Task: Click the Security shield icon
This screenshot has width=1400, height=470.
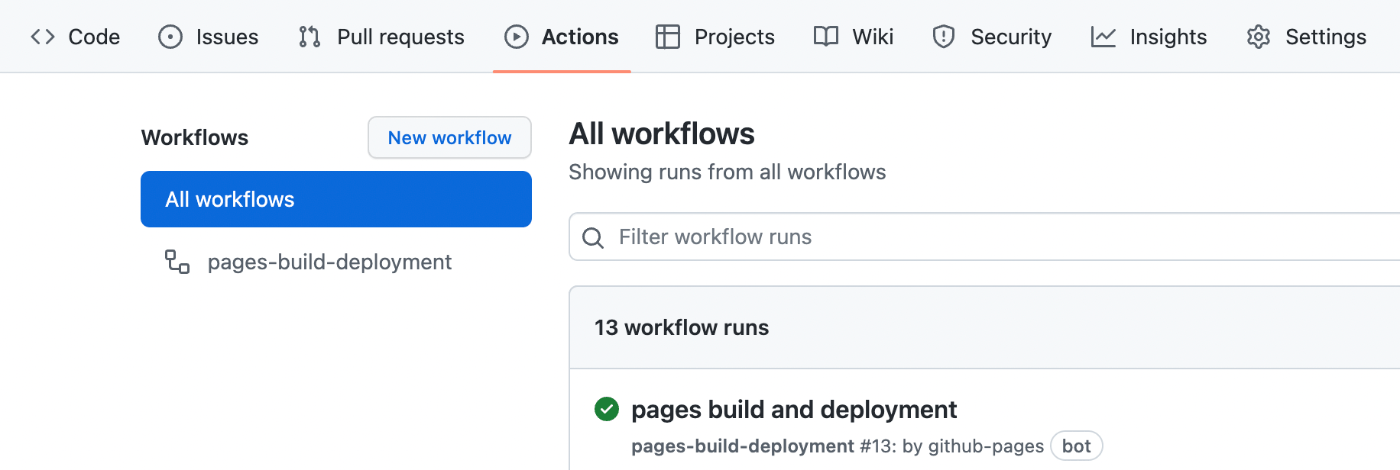Action: 943,37
